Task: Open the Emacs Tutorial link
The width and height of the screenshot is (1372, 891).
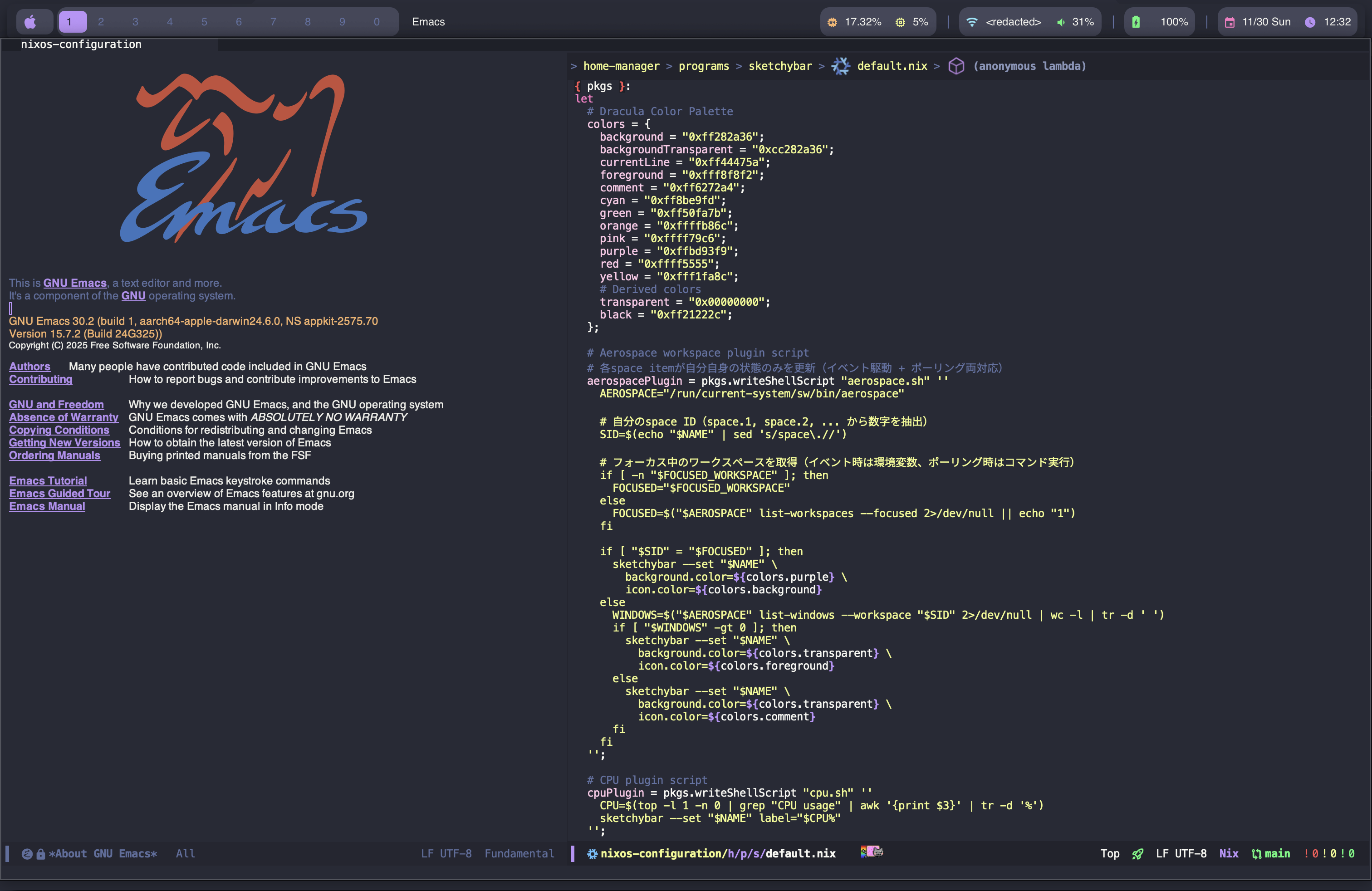Action: tap(48, 480)
